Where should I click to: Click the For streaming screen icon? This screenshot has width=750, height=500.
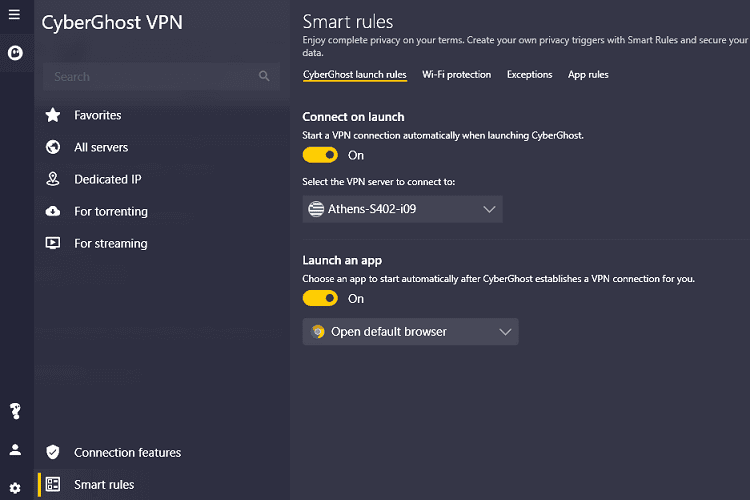(53, 243)
